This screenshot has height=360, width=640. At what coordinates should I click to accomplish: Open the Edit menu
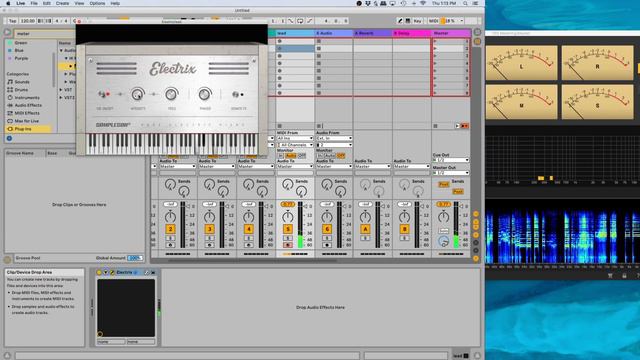point(47,3)
